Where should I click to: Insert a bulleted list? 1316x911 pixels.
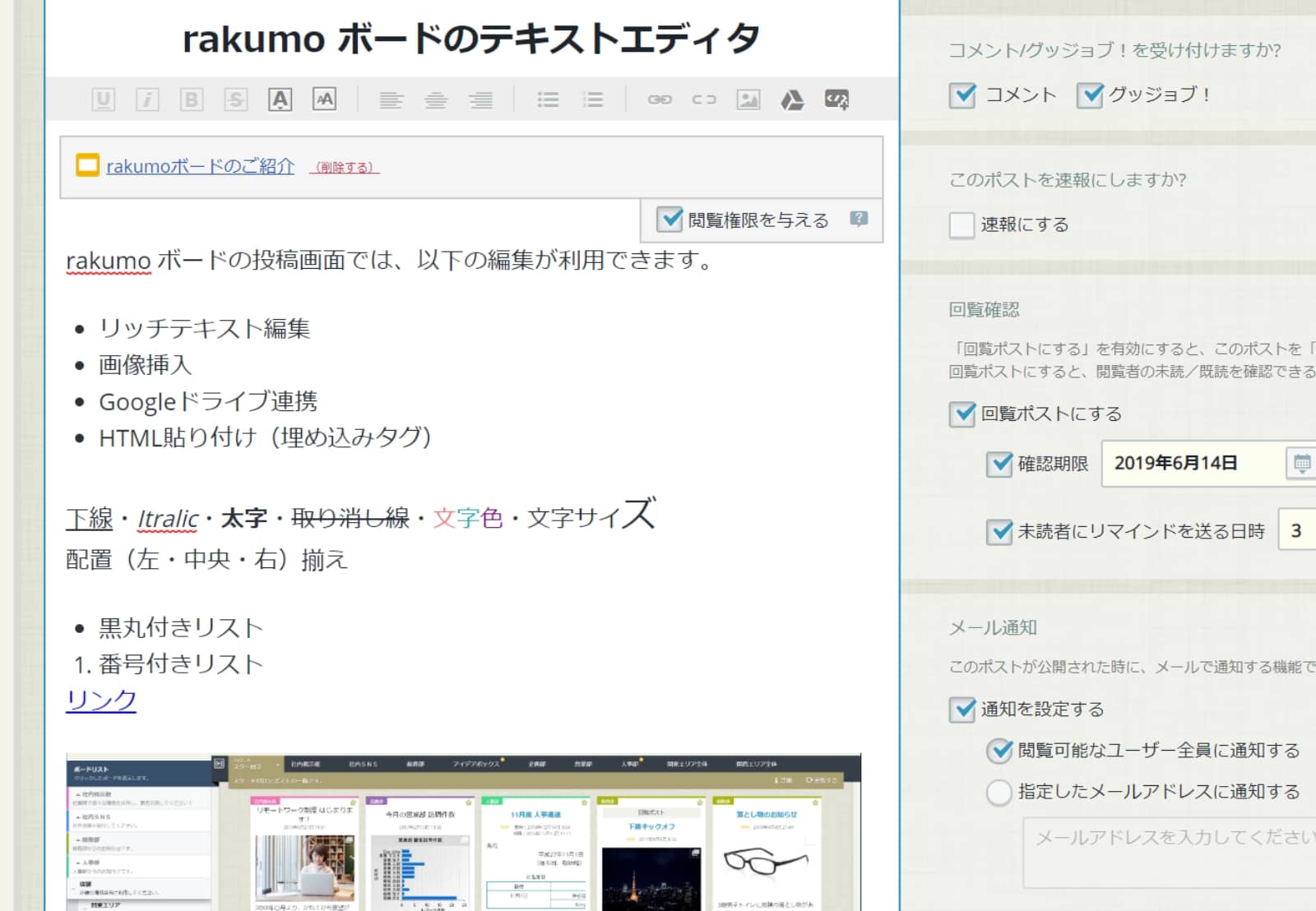[x=549, y=99]
